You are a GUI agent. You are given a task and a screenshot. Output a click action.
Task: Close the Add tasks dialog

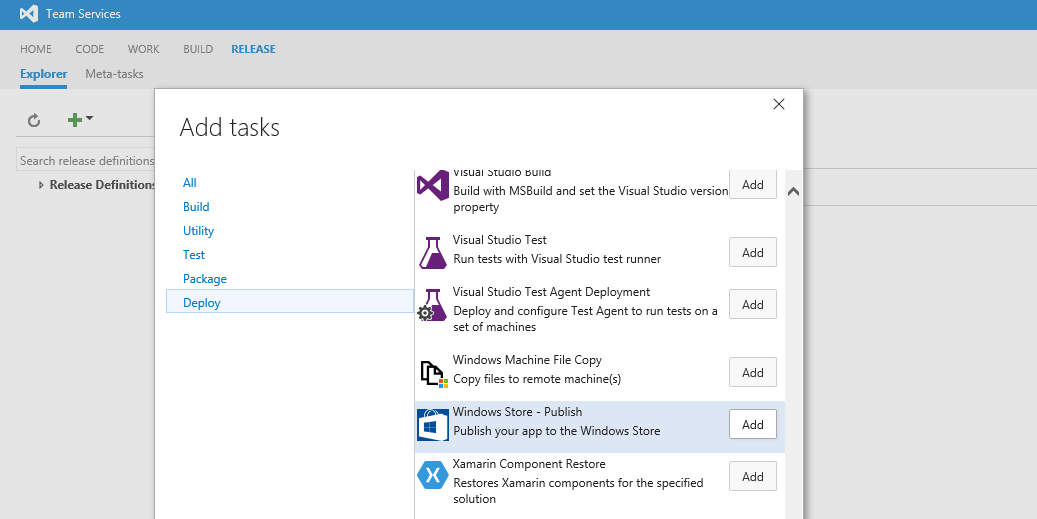[x=778, y=104]
